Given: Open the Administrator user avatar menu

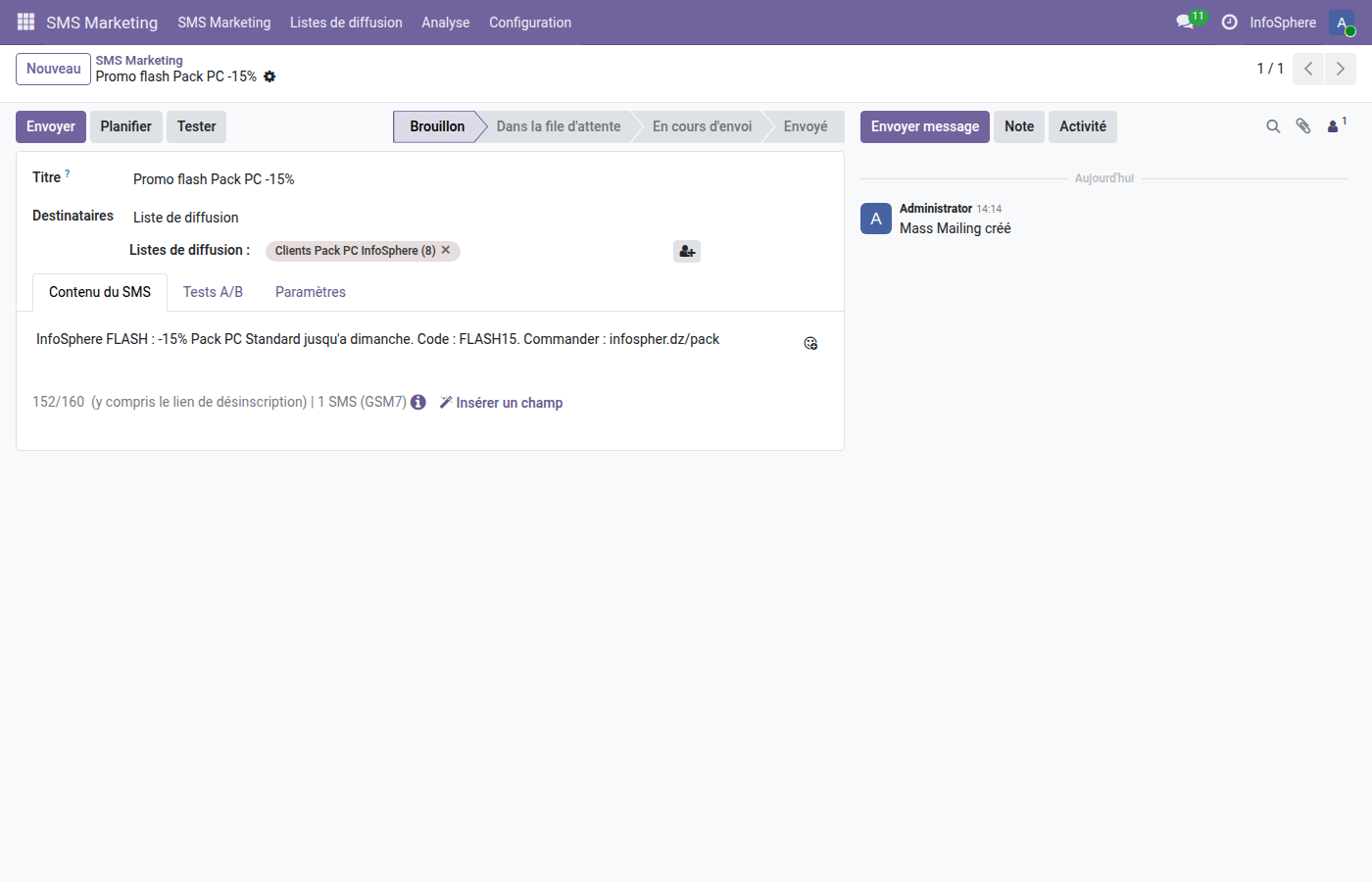Looking at the screenshot, I should pyautogui.click(x=1342, y=23).
